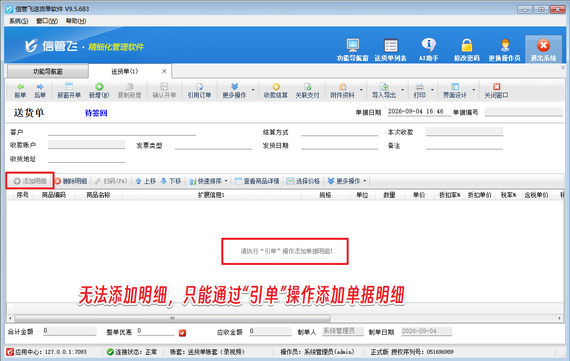
Task: Click the 打印 printer icon
Action: point(419,90)
